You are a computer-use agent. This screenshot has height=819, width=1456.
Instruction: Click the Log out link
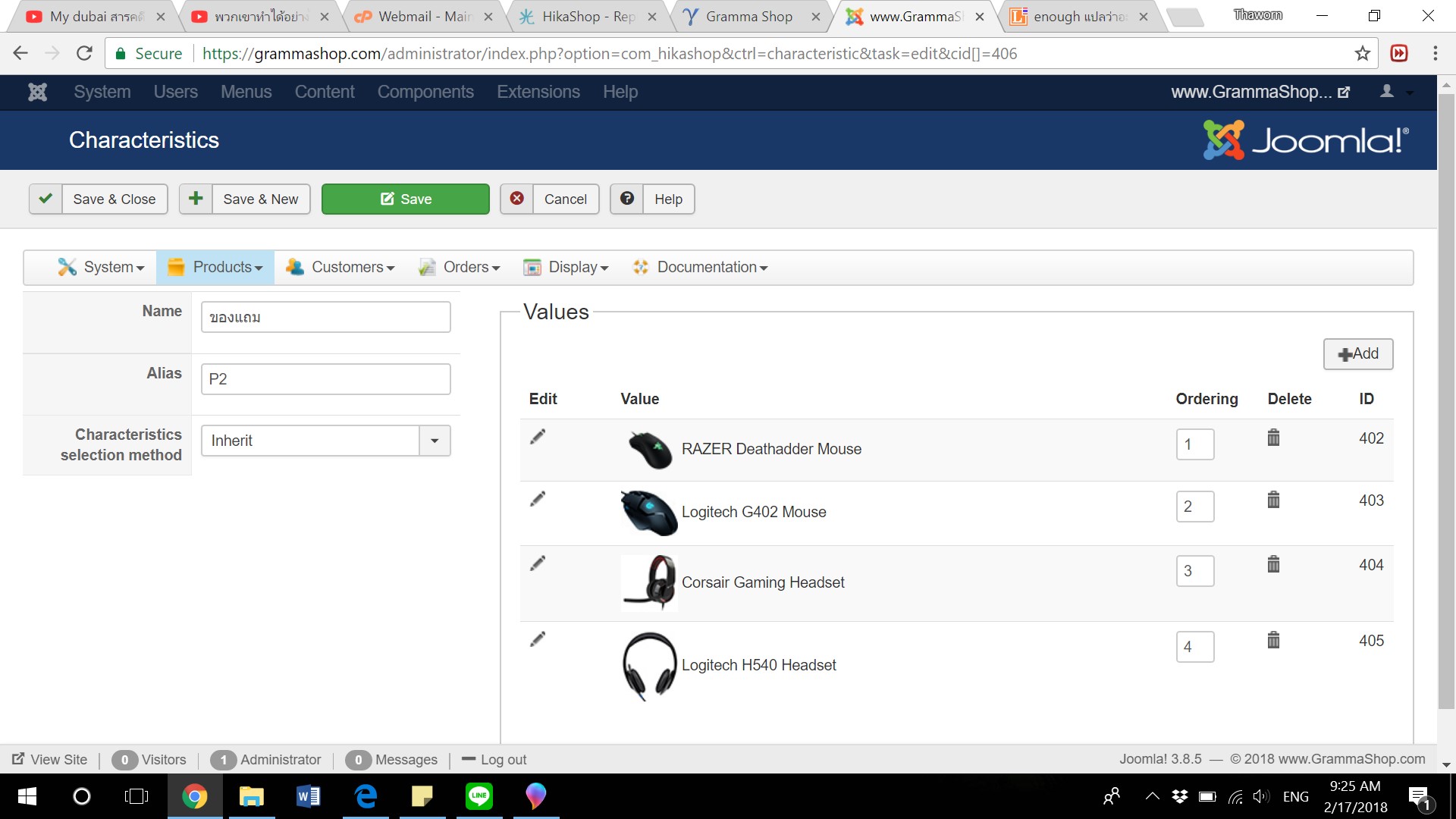tap(503, 760)
